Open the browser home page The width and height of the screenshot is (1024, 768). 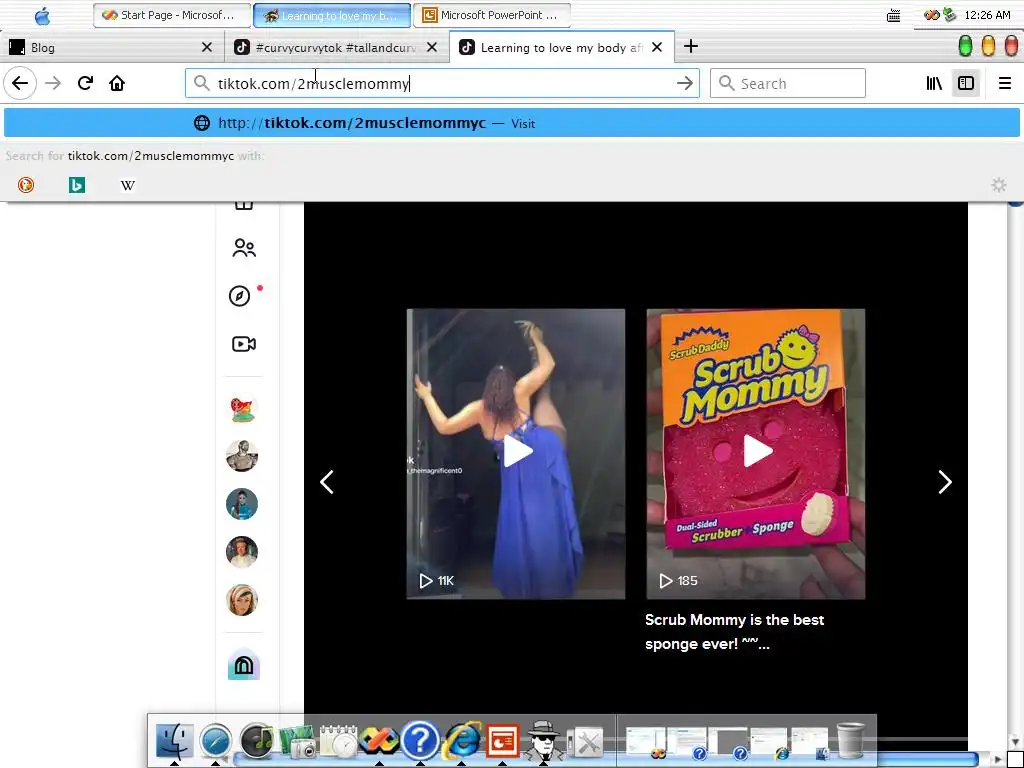pos(117,83)
